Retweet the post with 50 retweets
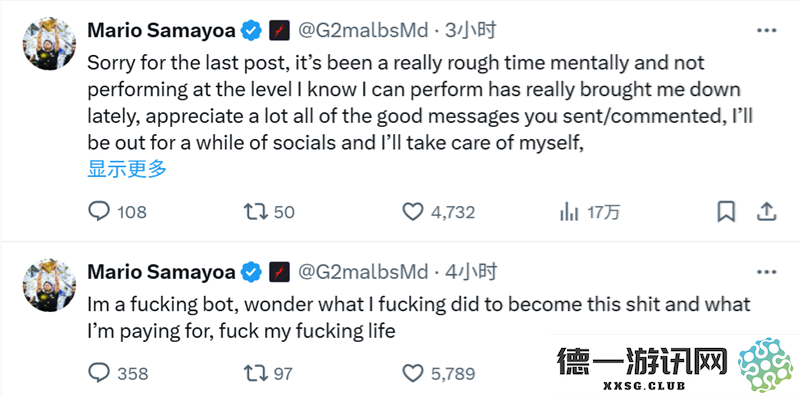This screenshot has height=396, width=800. [269, 211]
